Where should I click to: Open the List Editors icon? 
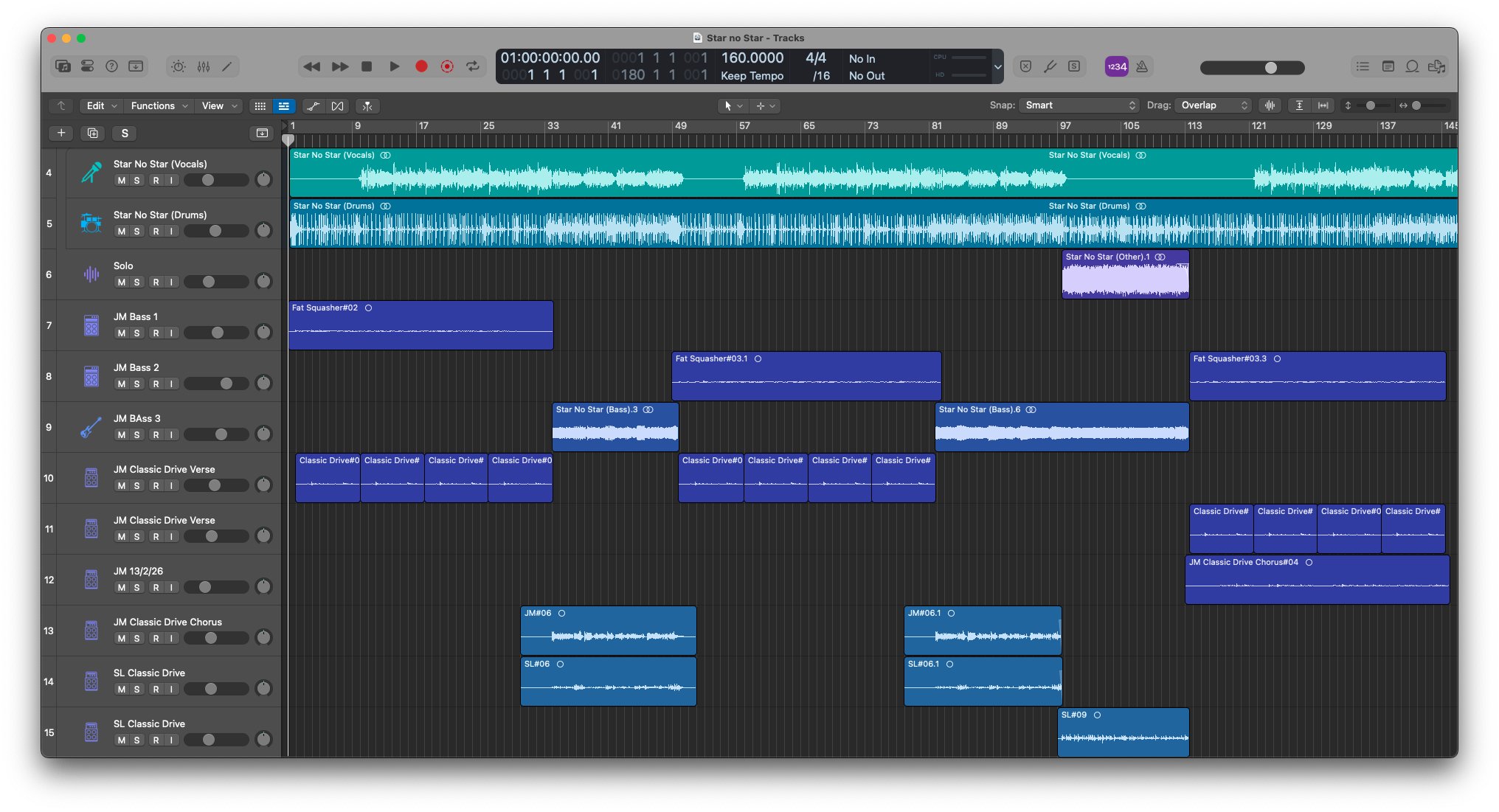pos(1363,66)
